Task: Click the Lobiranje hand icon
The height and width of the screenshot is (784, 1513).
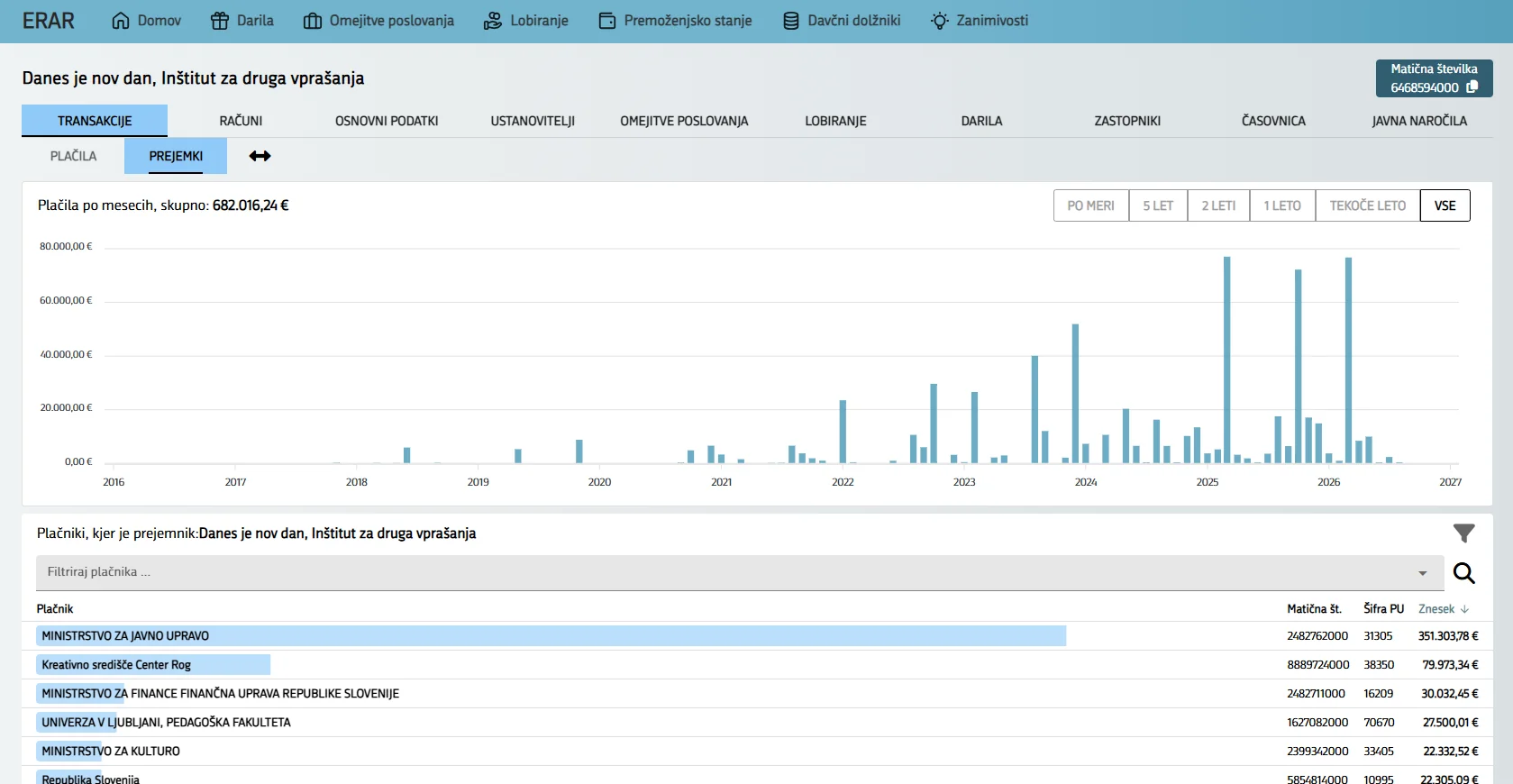Action: tap(493, 21)
